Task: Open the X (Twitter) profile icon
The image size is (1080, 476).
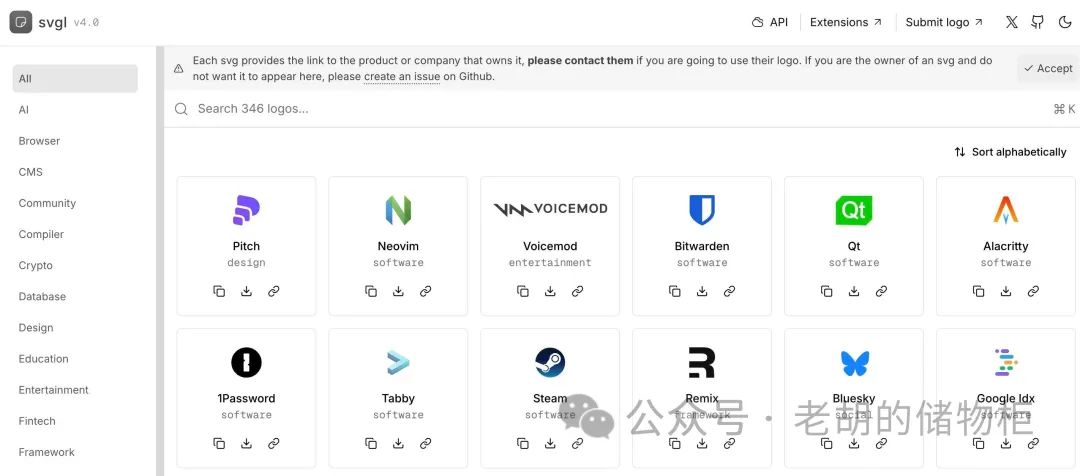Action: point(1011,22)
